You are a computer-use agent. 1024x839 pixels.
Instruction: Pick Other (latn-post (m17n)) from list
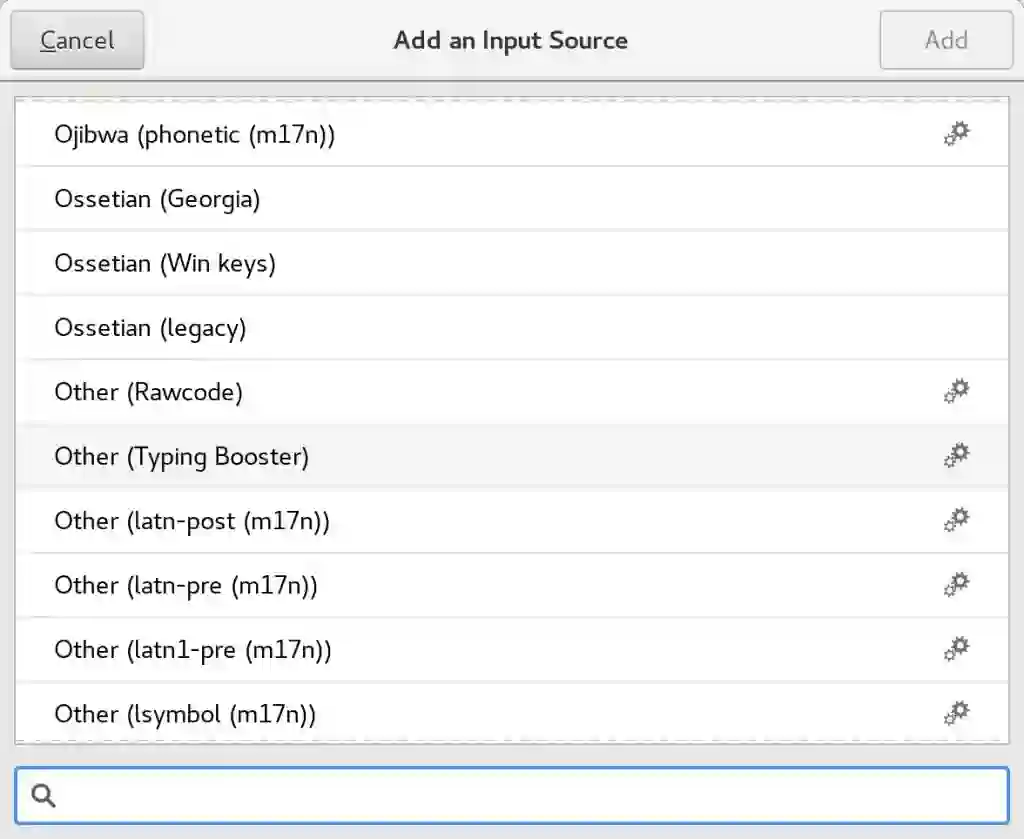(192, 521)
